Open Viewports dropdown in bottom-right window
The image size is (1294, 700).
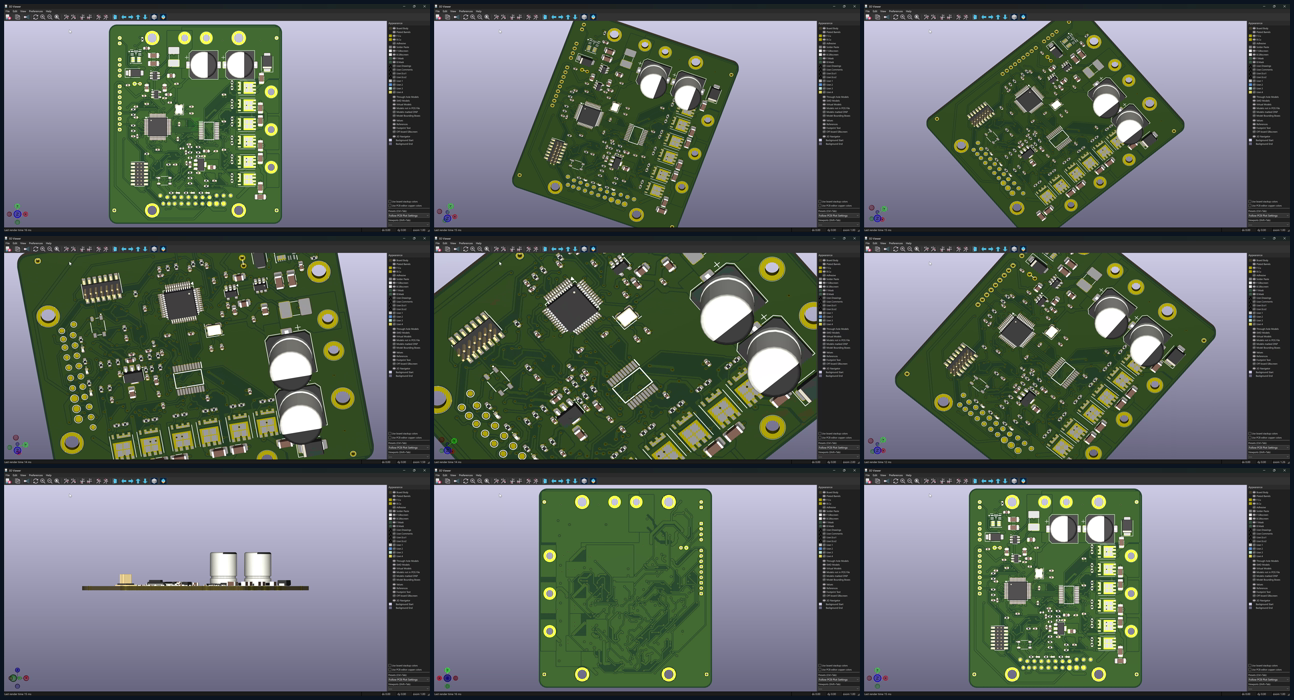[x=1268, y=687]
